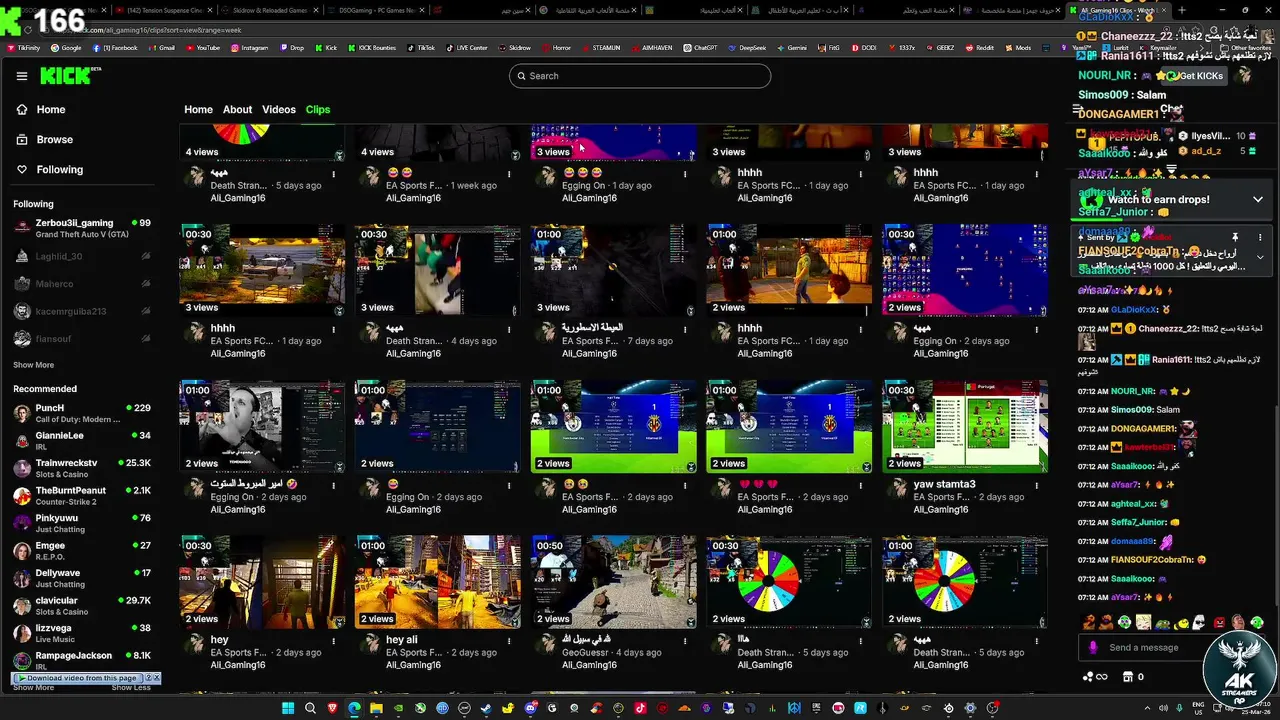Open options for Death Stranding 4 days ago clip
The height and width of the screenshot is (720, 1280).
click(x=509, y=329)
